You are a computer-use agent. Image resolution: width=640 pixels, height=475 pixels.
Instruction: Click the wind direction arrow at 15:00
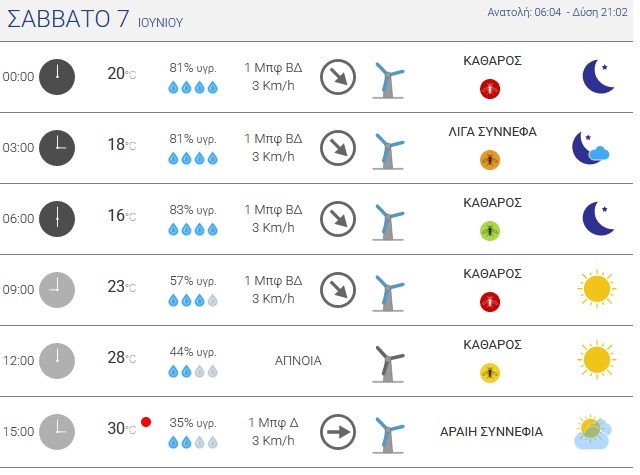[338, 432]
